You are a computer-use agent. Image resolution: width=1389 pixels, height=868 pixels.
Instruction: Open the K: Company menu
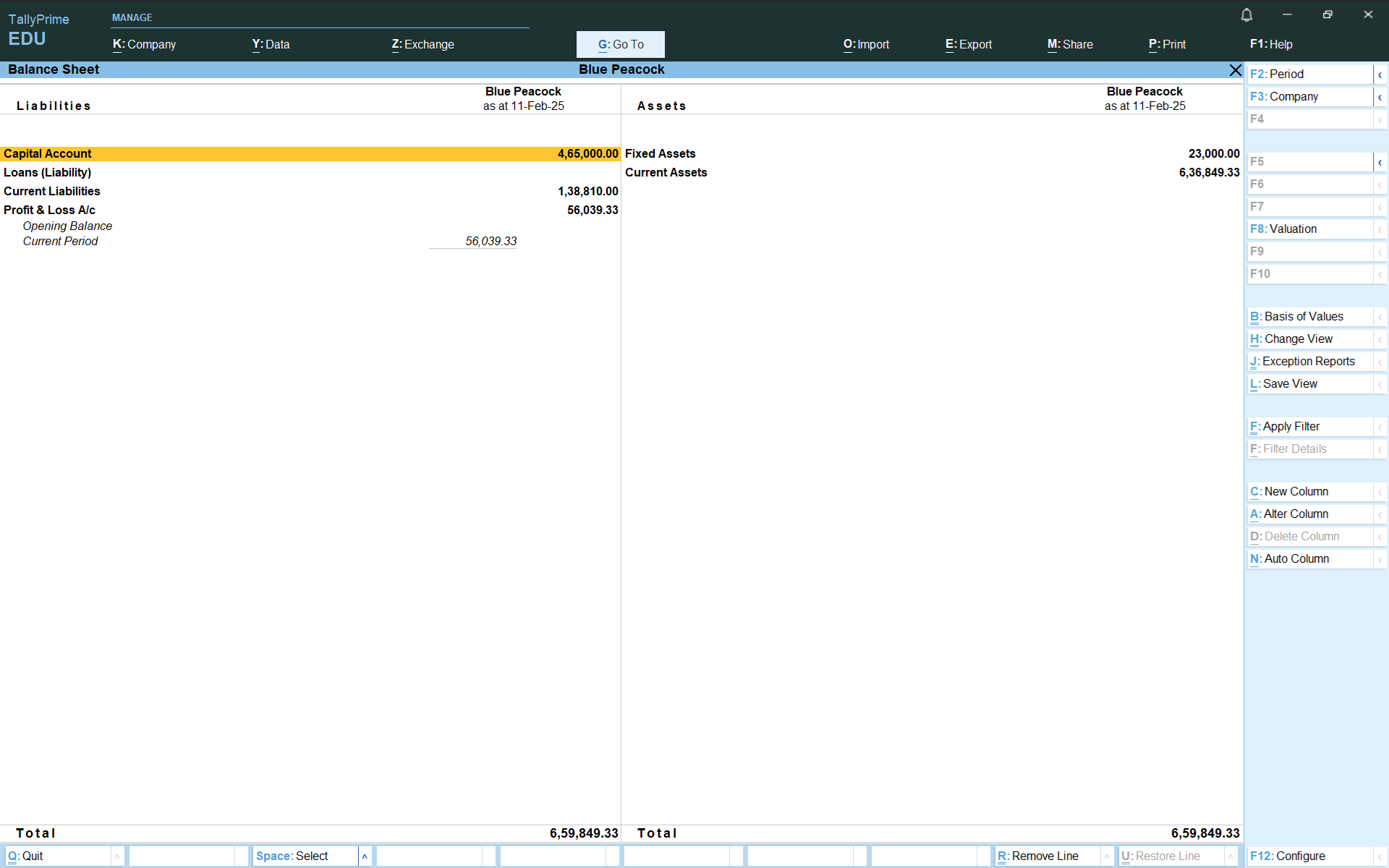[x=144, y=44]
